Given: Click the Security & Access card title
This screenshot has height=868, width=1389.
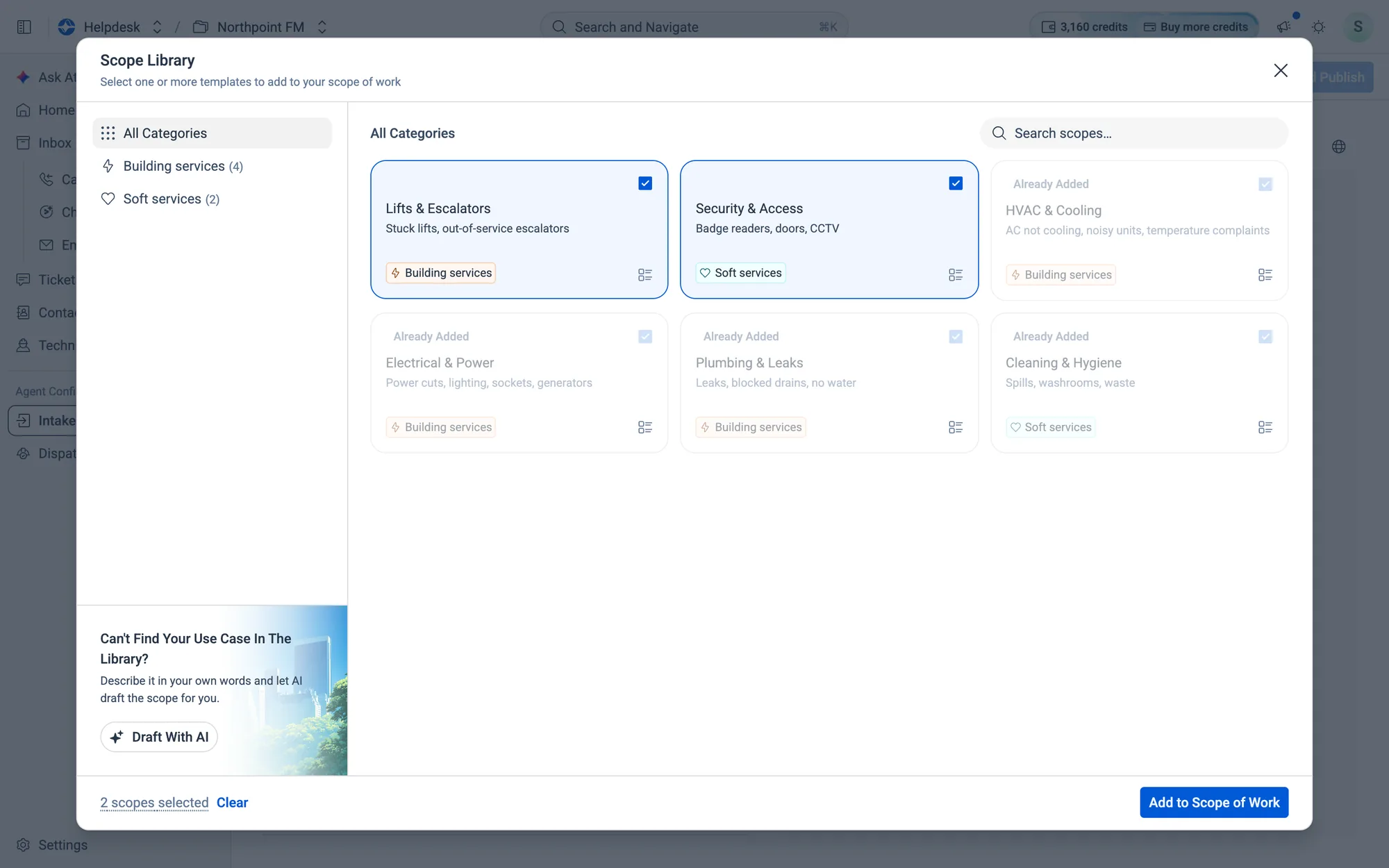Looking at the screenshot, I should (x=749, y=208).
